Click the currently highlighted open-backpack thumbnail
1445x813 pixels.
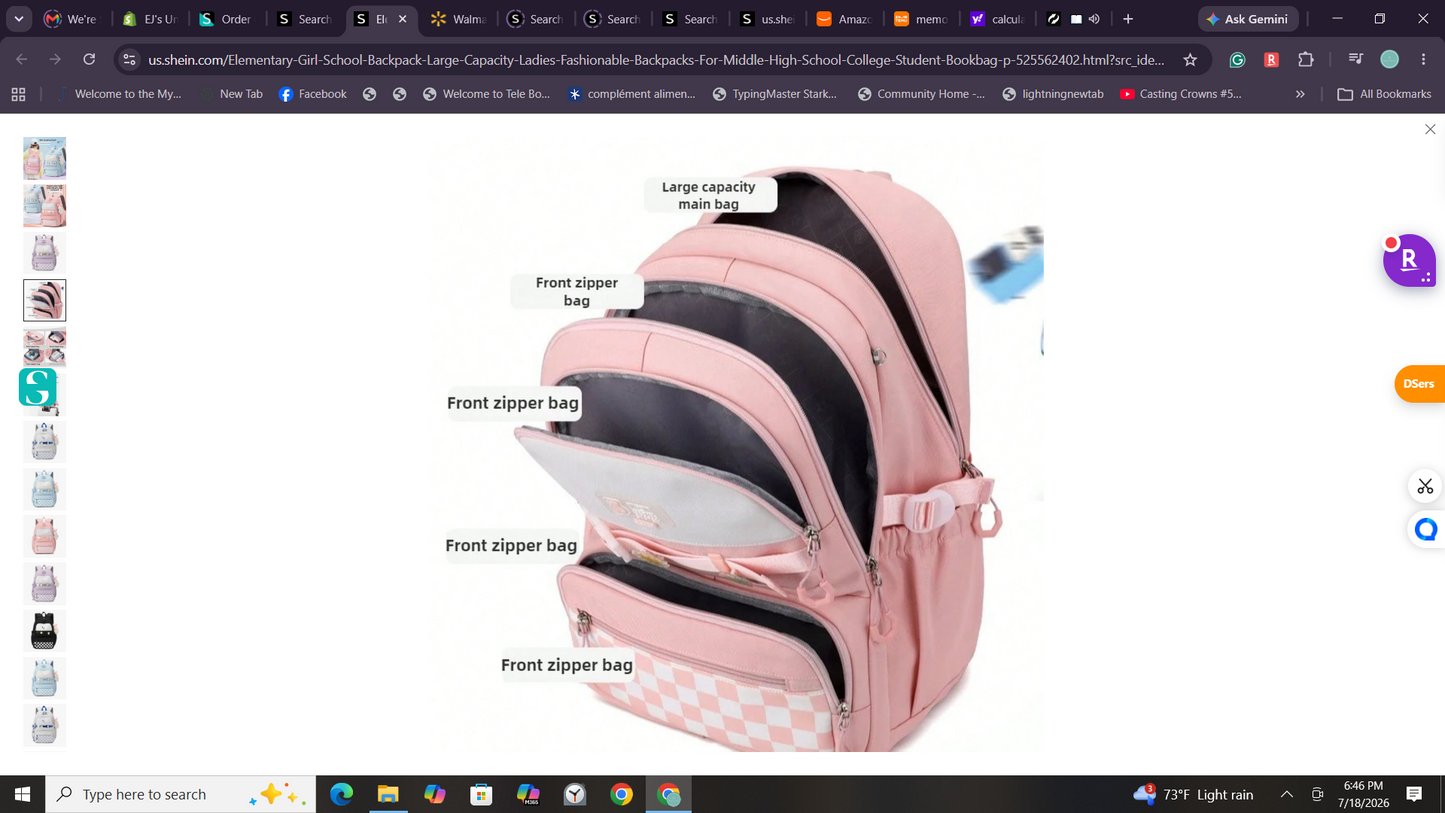pyautogui.click(x=44, y=300)
